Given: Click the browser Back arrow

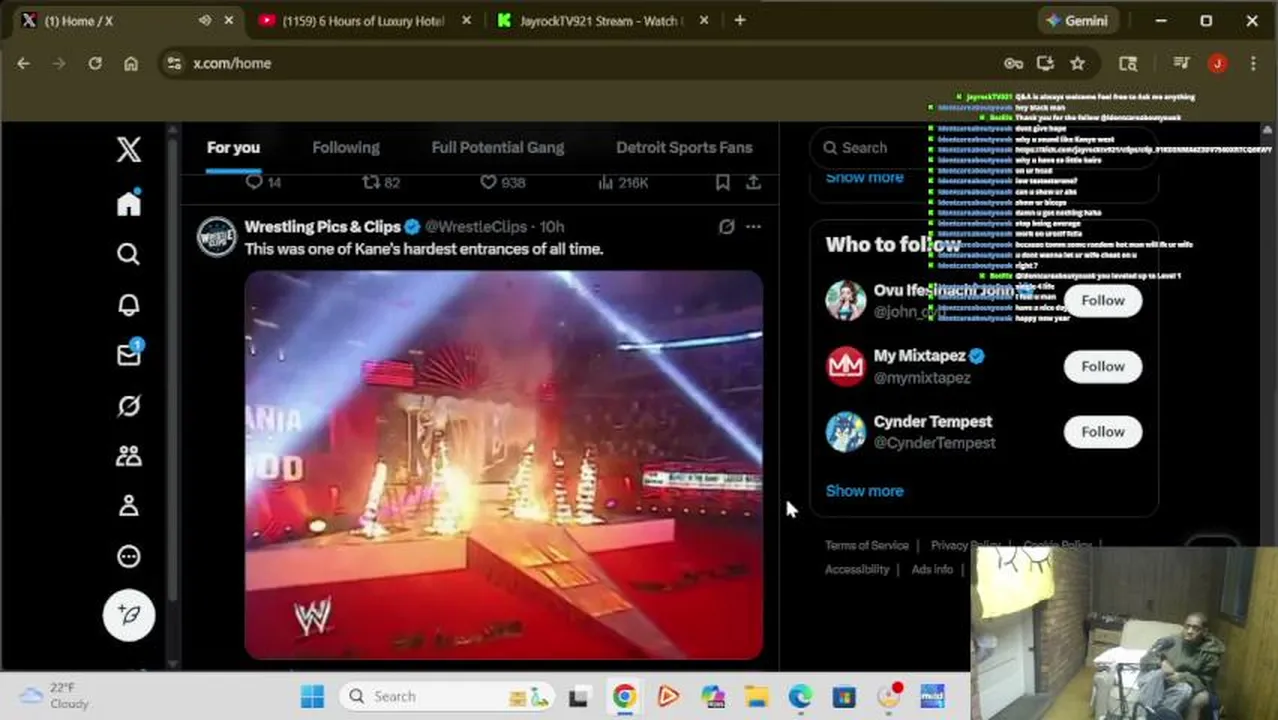Looking at the screenshot, I should point(23,63).
